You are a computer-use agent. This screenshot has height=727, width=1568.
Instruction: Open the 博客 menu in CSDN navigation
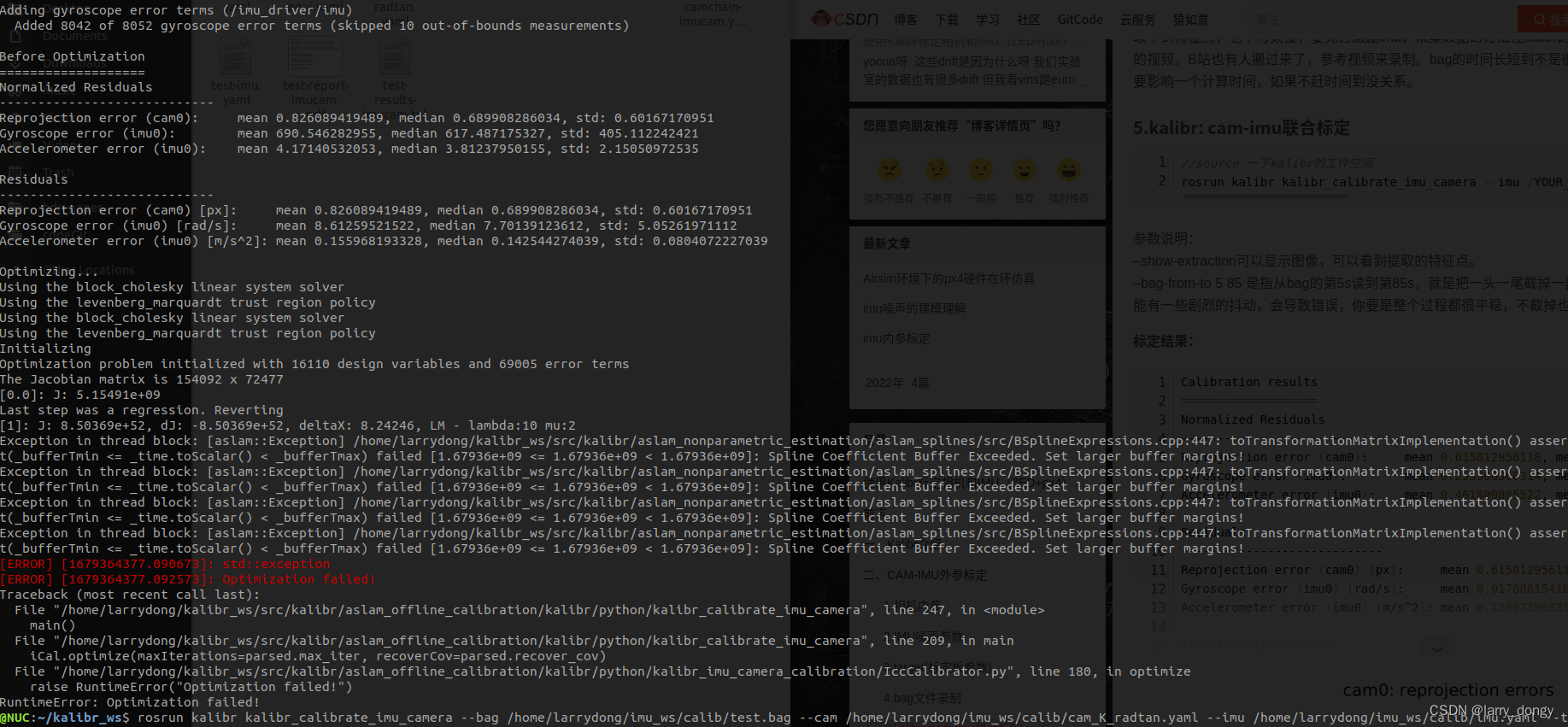click(x=905, y=20)
